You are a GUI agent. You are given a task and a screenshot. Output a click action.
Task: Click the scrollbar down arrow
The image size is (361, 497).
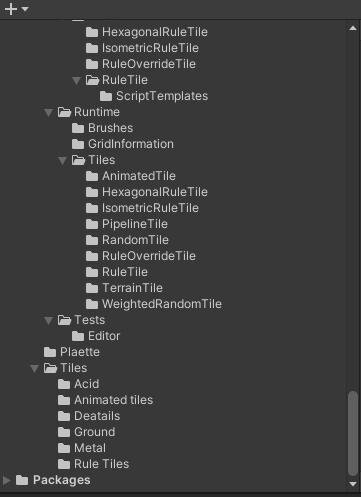pos(353,484)
